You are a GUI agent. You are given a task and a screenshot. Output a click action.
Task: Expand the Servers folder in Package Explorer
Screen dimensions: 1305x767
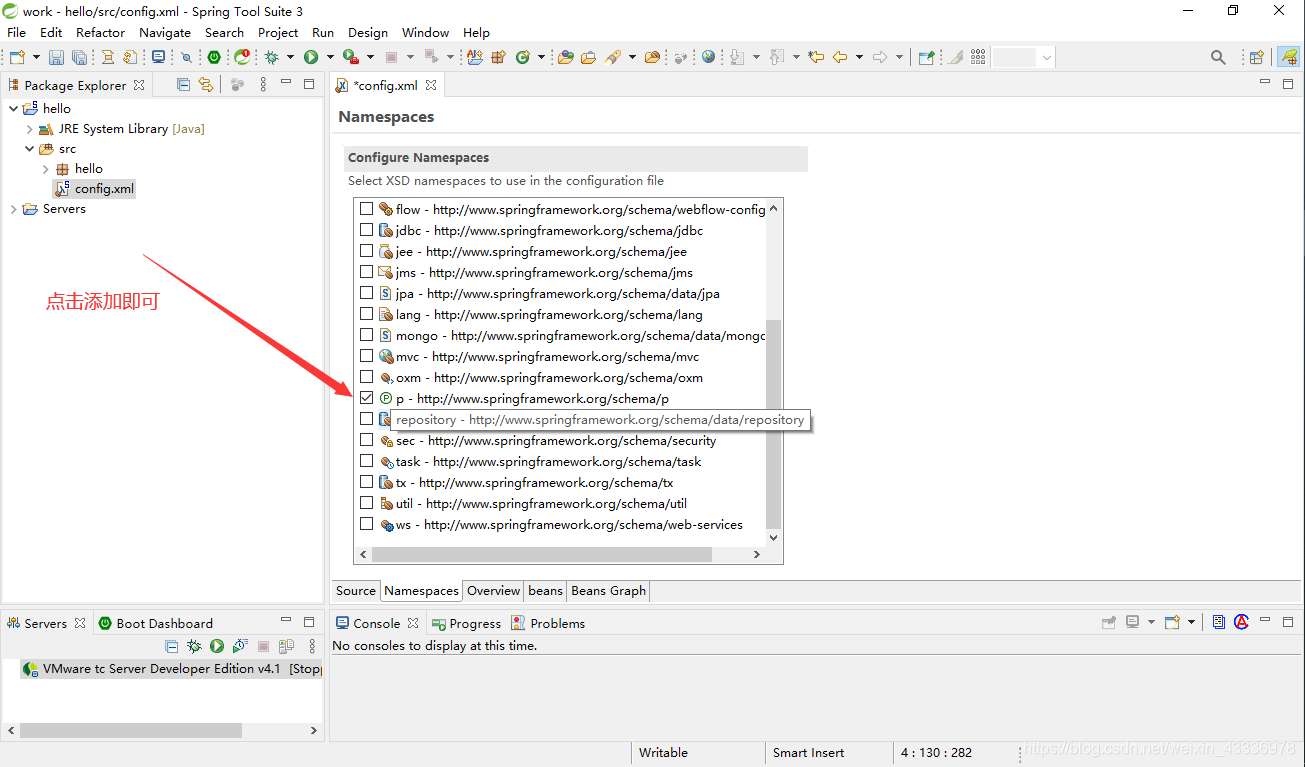pyautogui.click(x=13, y=209)
